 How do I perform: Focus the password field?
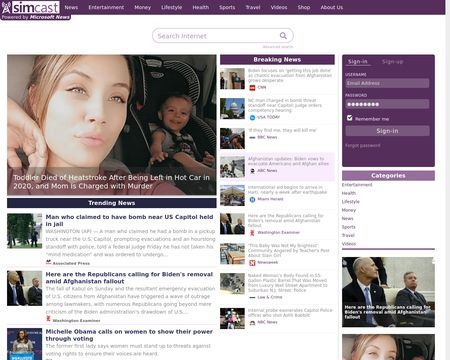[x=387, y=104]
